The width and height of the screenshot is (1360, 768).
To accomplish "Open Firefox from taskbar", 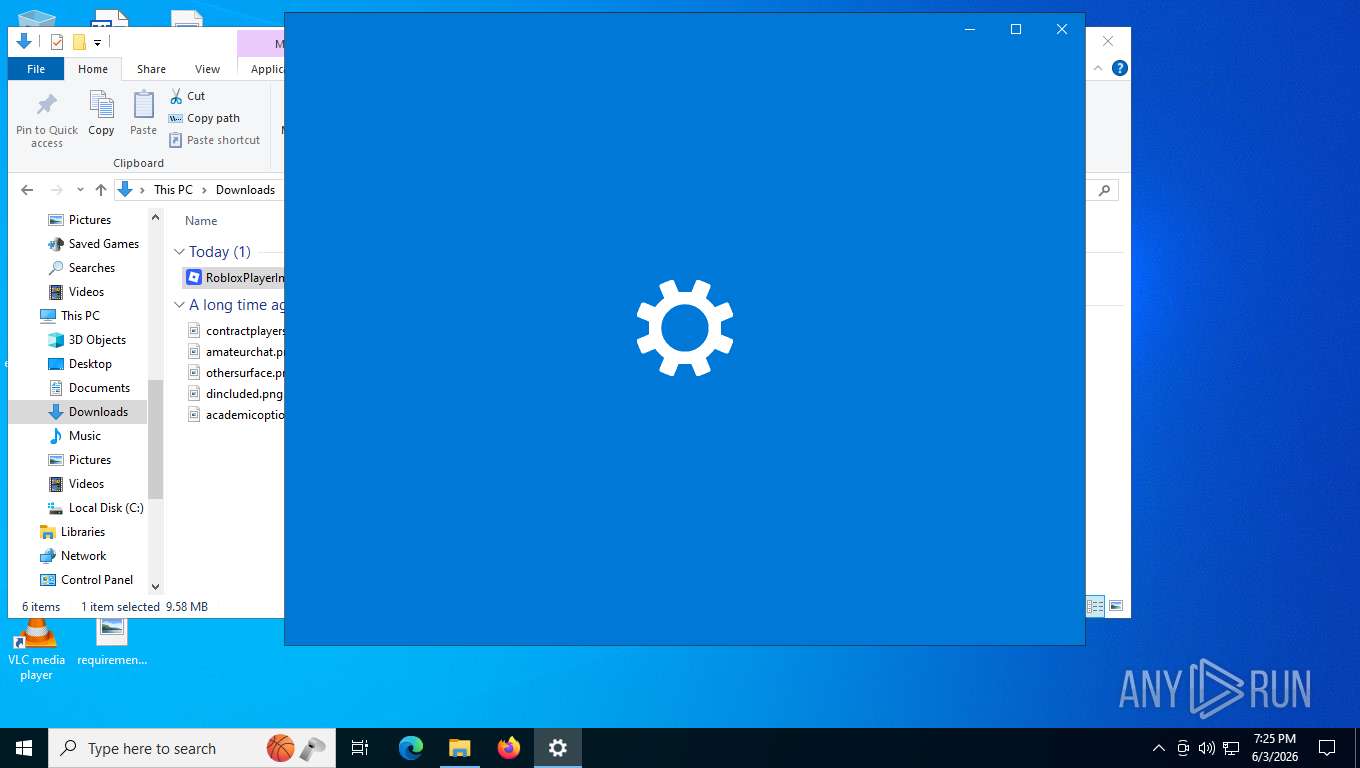I will click(509, 748).
